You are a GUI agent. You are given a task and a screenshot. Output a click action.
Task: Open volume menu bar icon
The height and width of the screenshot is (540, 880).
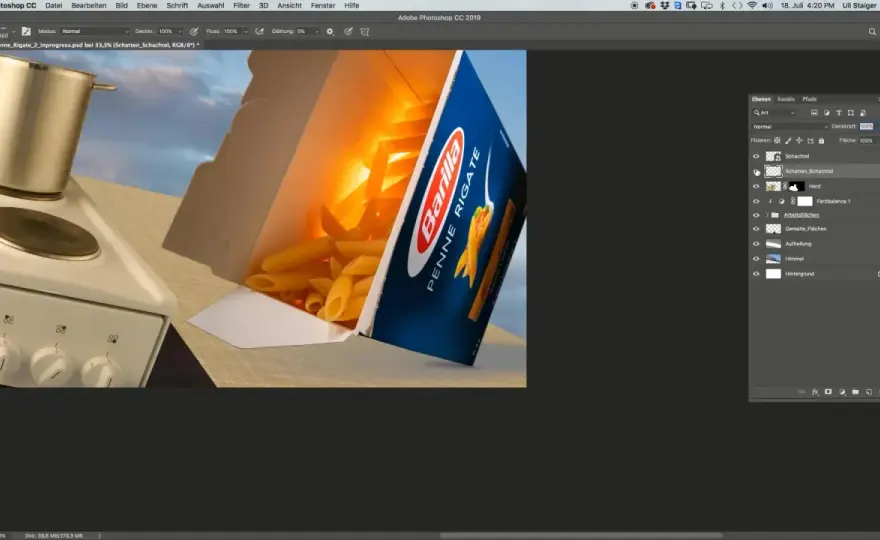tap(767, 5)
